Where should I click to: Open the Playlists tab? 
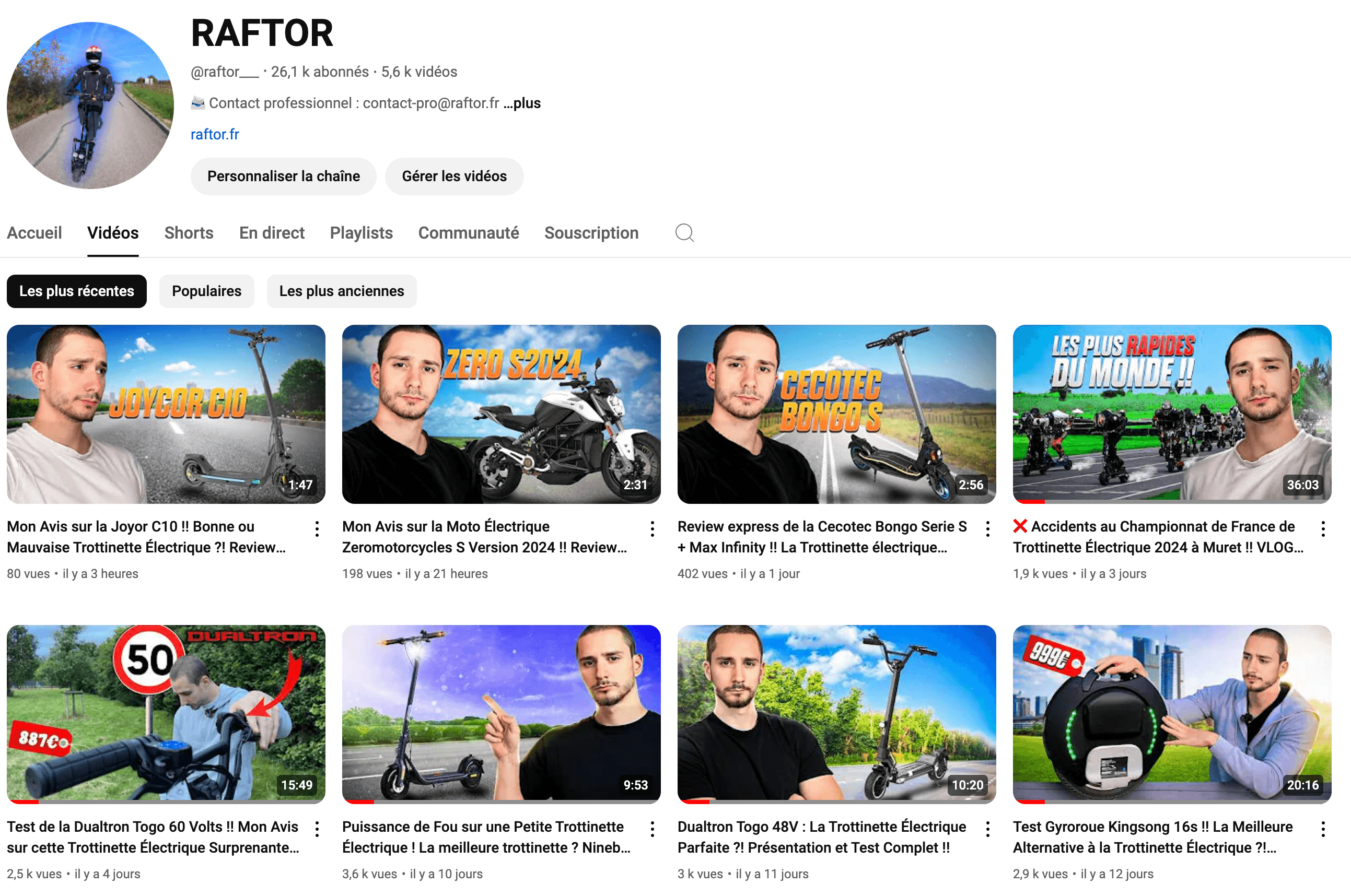pyautogui.click(x=361, y=233)
